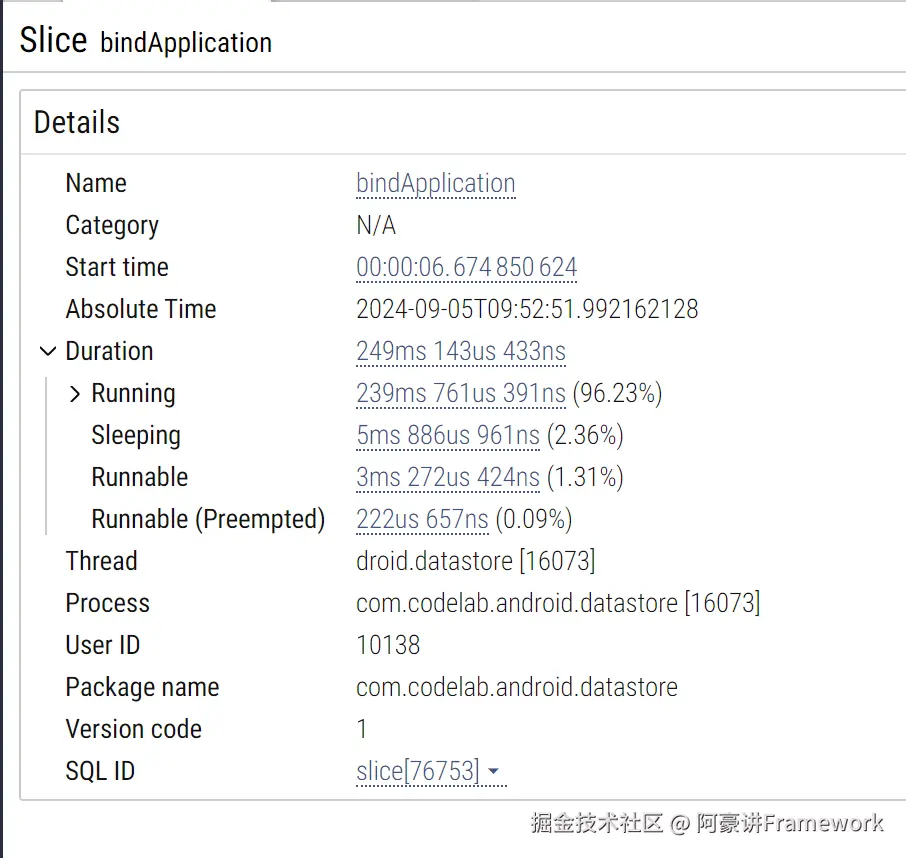
Task: Open the slice[76753] SQL ID dropdown arrow
Action: [x=493, y=771]
